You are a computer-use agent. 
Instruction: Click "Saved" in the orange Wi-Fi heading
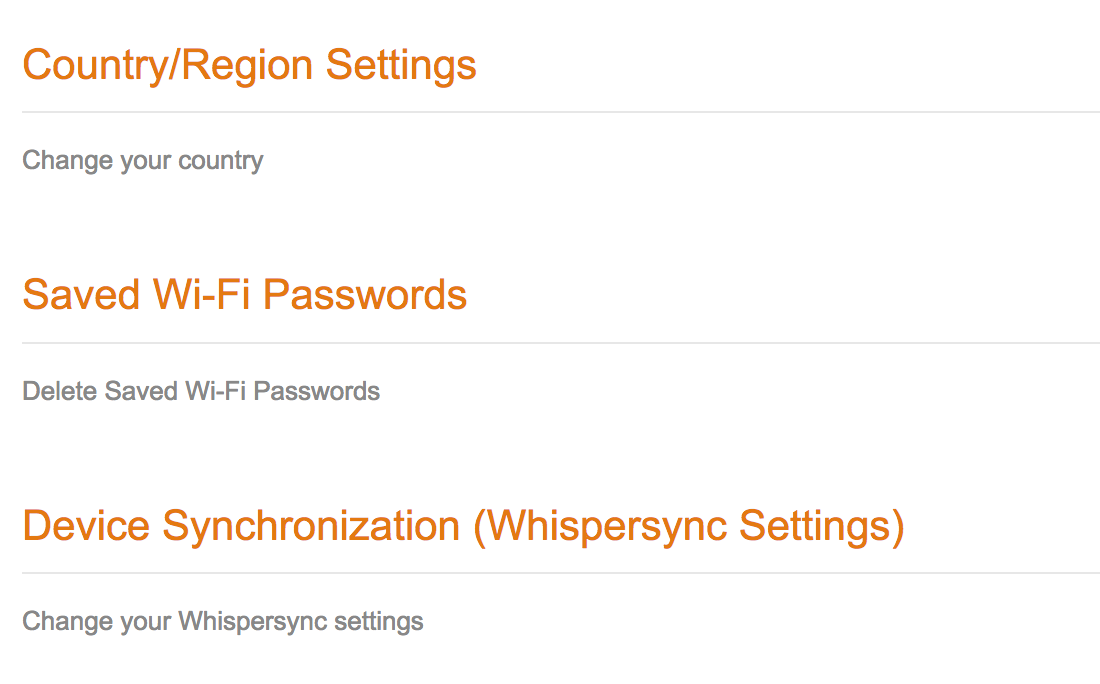tap(82, 295)
